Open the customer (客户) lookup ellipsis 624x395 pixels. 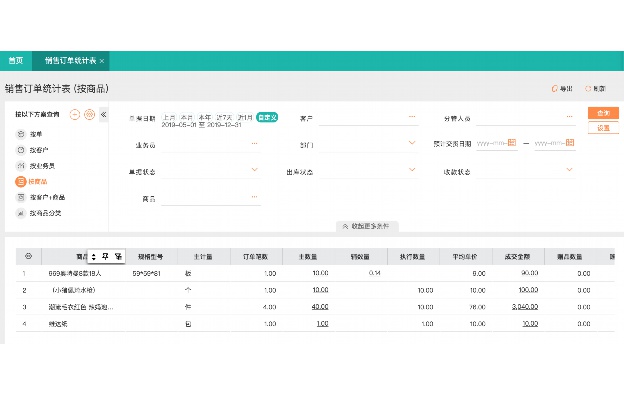pos(412,117)
